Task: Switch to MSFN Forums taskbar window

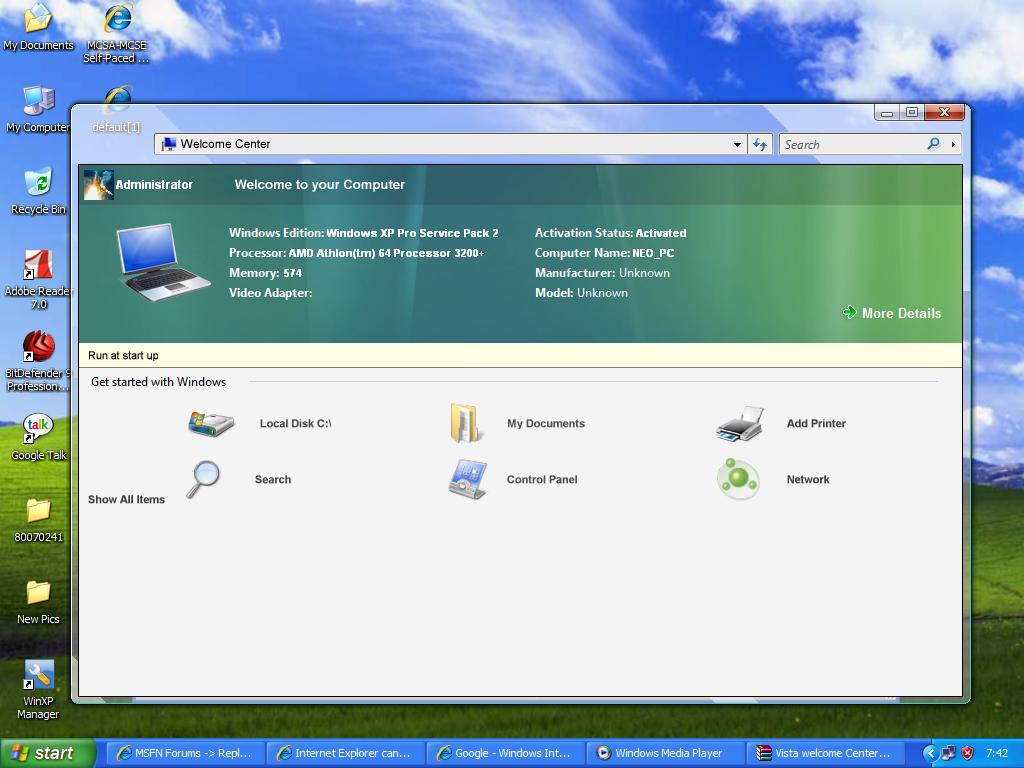Action: [x=185, y=753]
